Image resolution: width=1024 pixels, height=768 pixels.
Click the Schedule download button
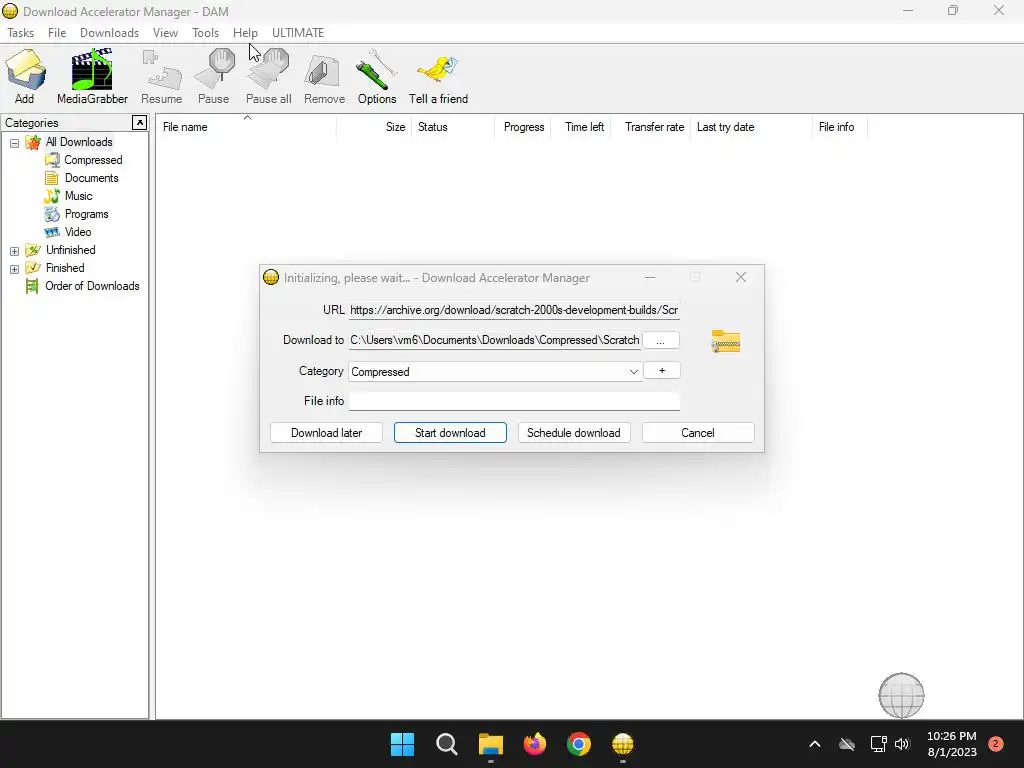(x=574, y=433)
